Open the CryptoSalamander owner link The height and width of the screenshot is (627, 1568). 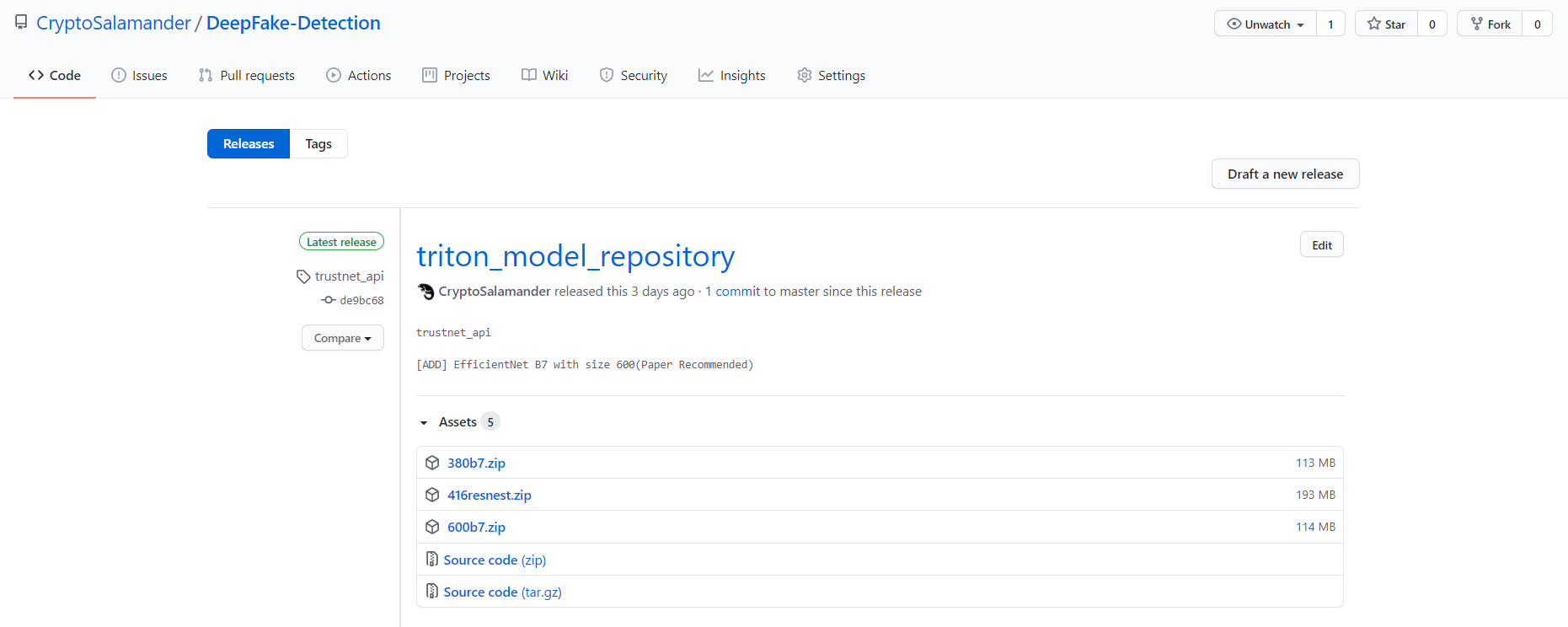pyautogui.click(x=114, y=23)
